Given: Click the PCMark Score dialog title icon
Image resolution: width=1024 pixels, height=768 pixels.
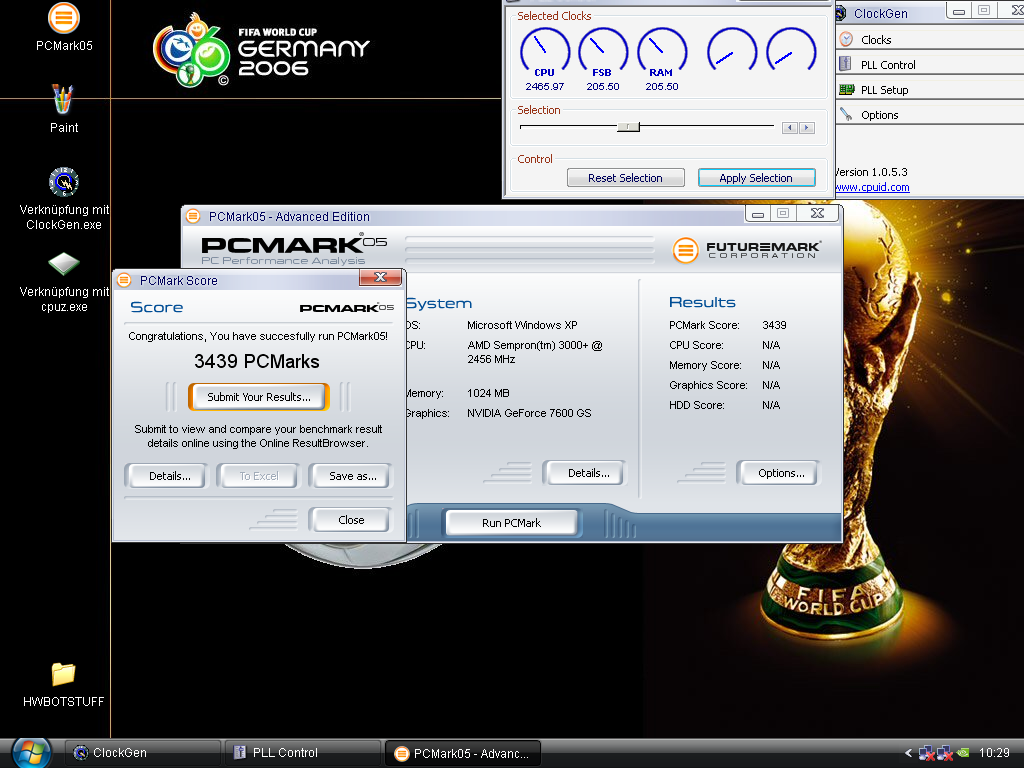Looking at the screenshot, I should tap(123, 280).
